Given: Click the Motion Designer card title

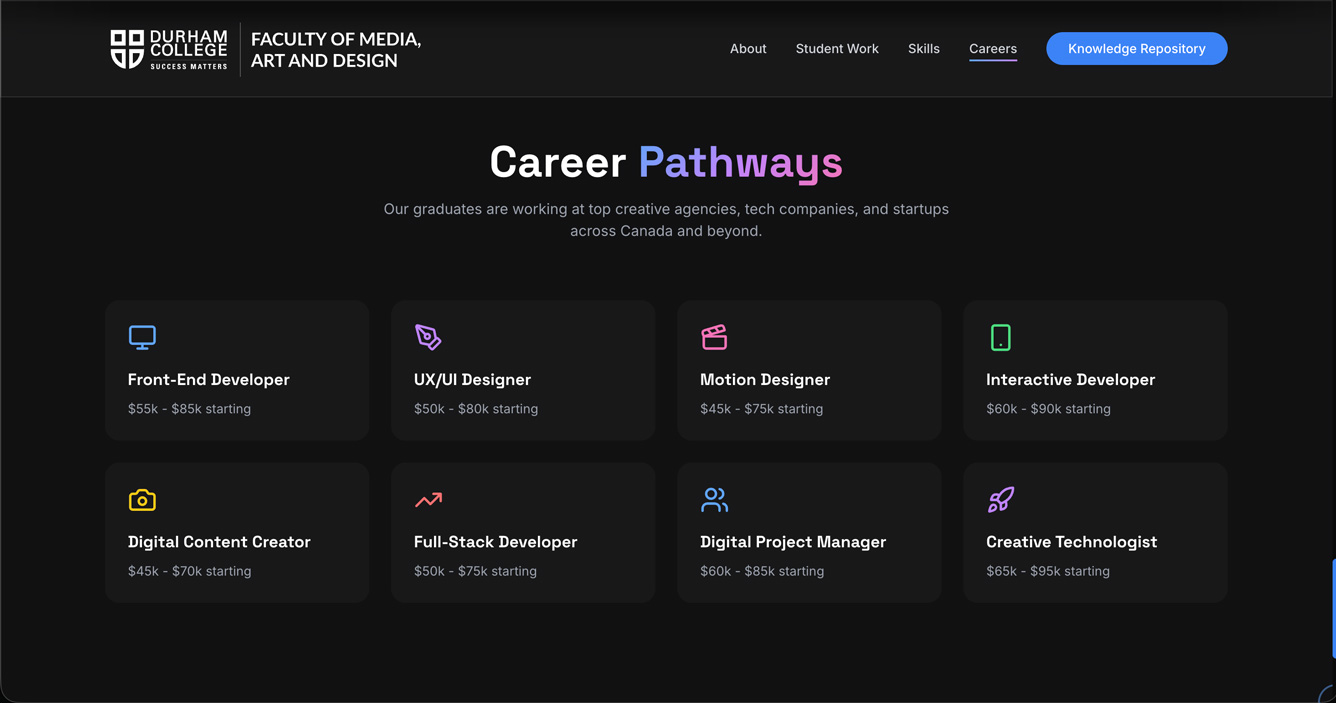Looking at the screenshot, I should click(765, 379).
